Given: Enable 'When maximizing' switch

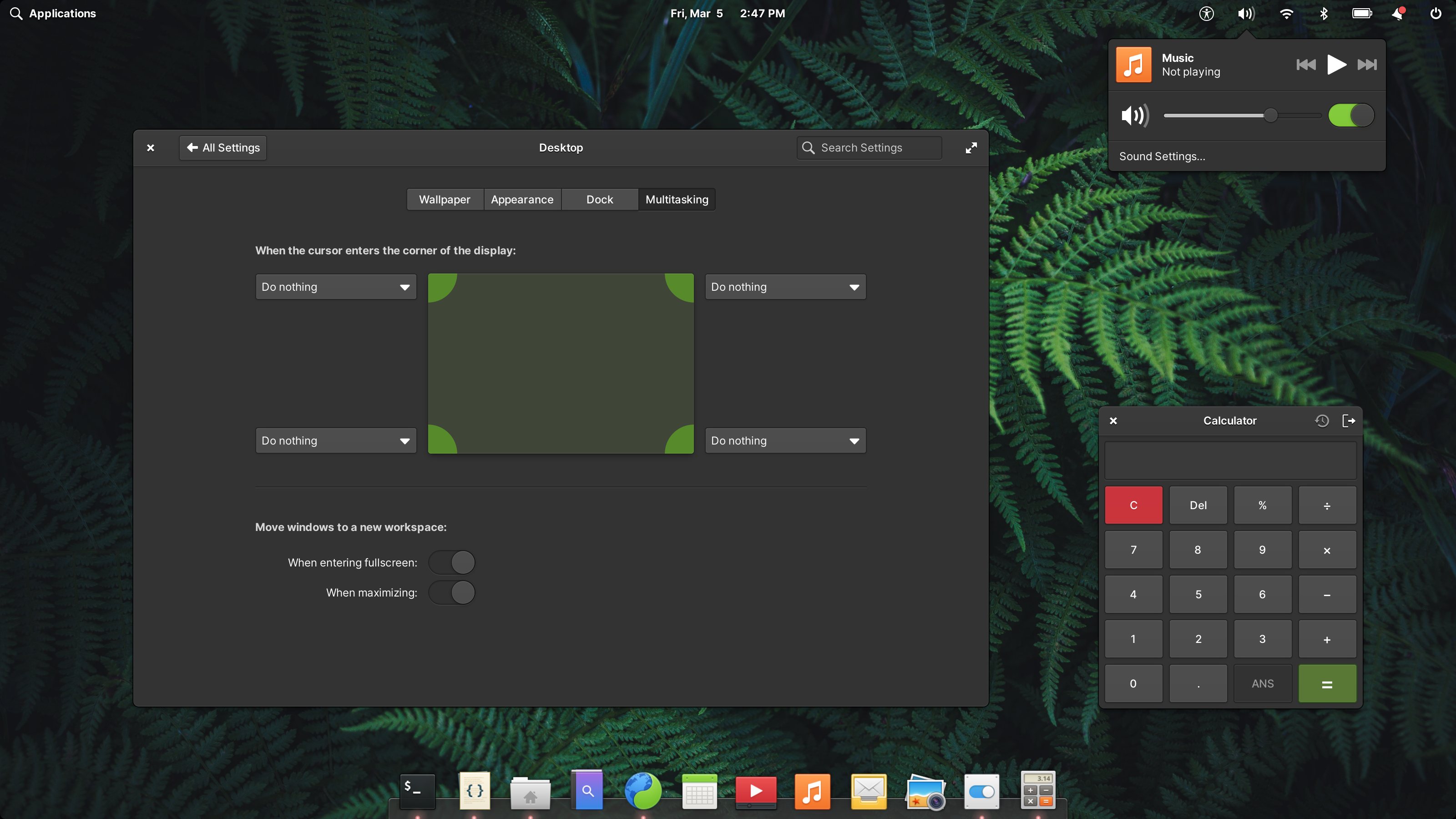Looking at the screenshot, I should click(452, 592).
